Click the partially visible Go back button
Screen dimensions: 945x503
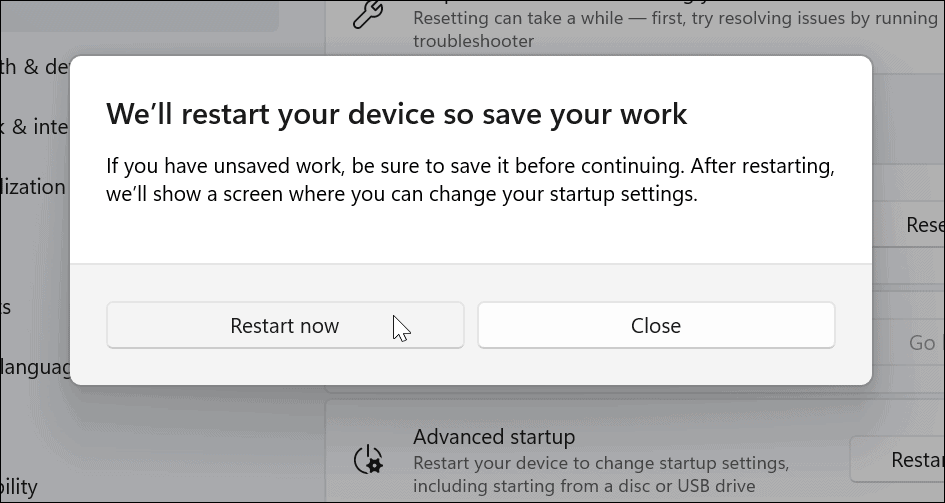point(920,343)
